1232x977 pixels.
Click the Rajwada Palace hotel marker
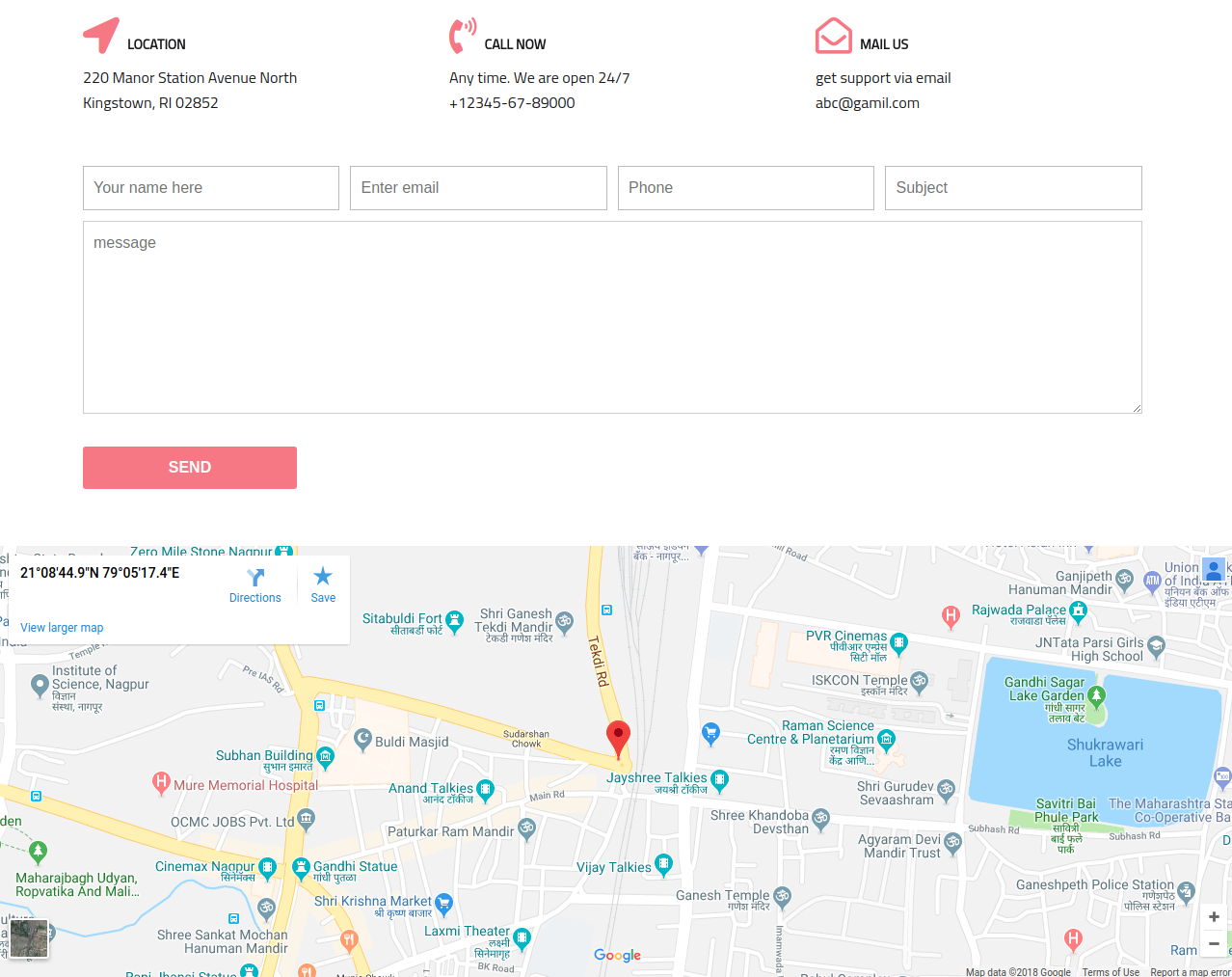point(1078,610)
